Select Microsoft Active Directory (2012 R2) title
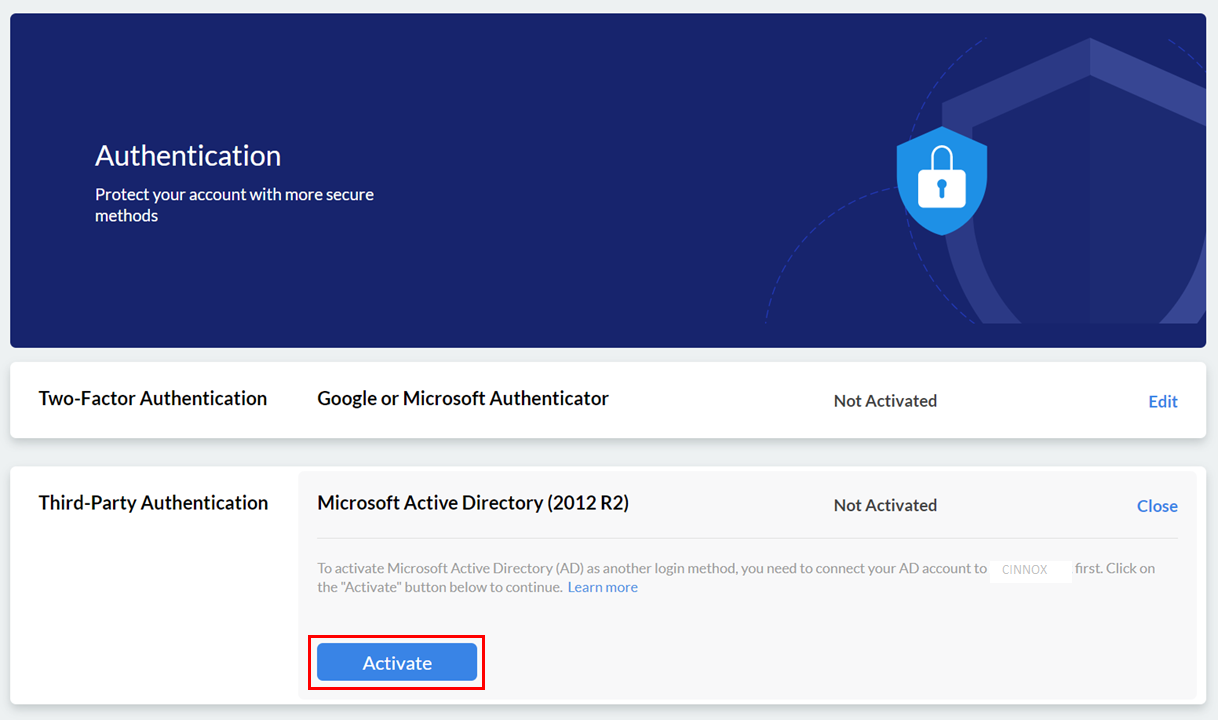1218x720 pixels. coord(473,503)
